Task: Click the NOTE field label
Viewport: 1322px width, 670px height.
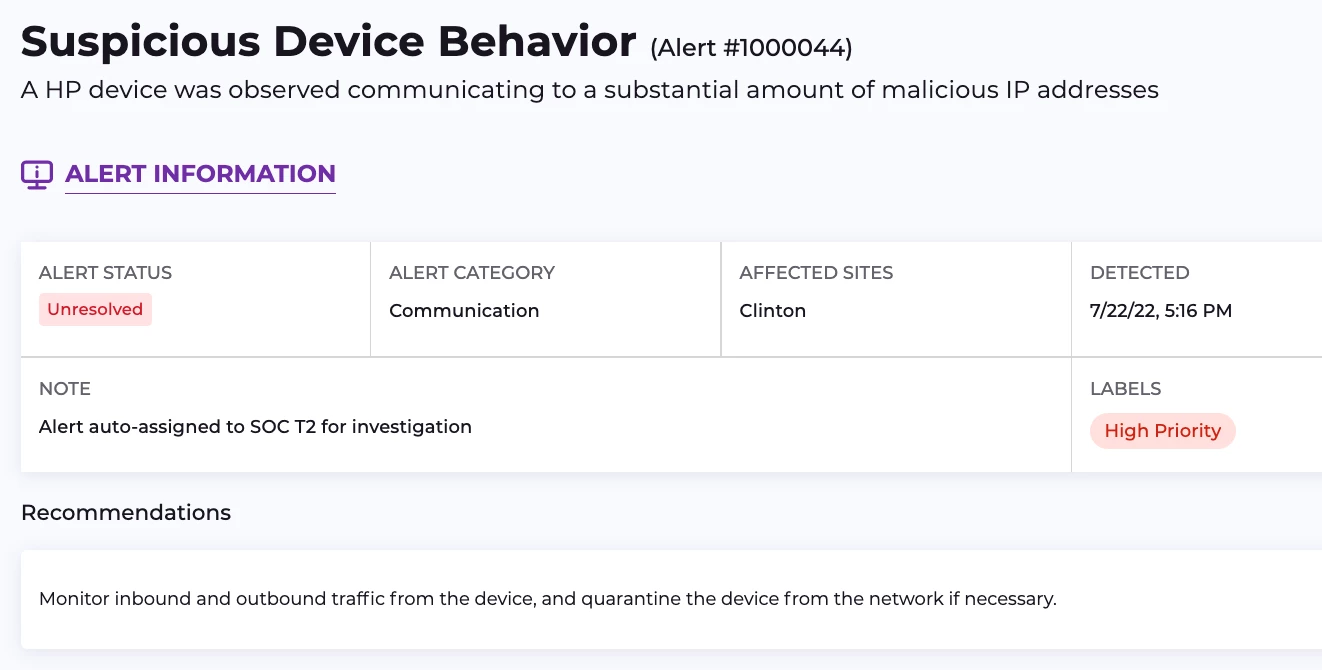Action: (65, 389)
